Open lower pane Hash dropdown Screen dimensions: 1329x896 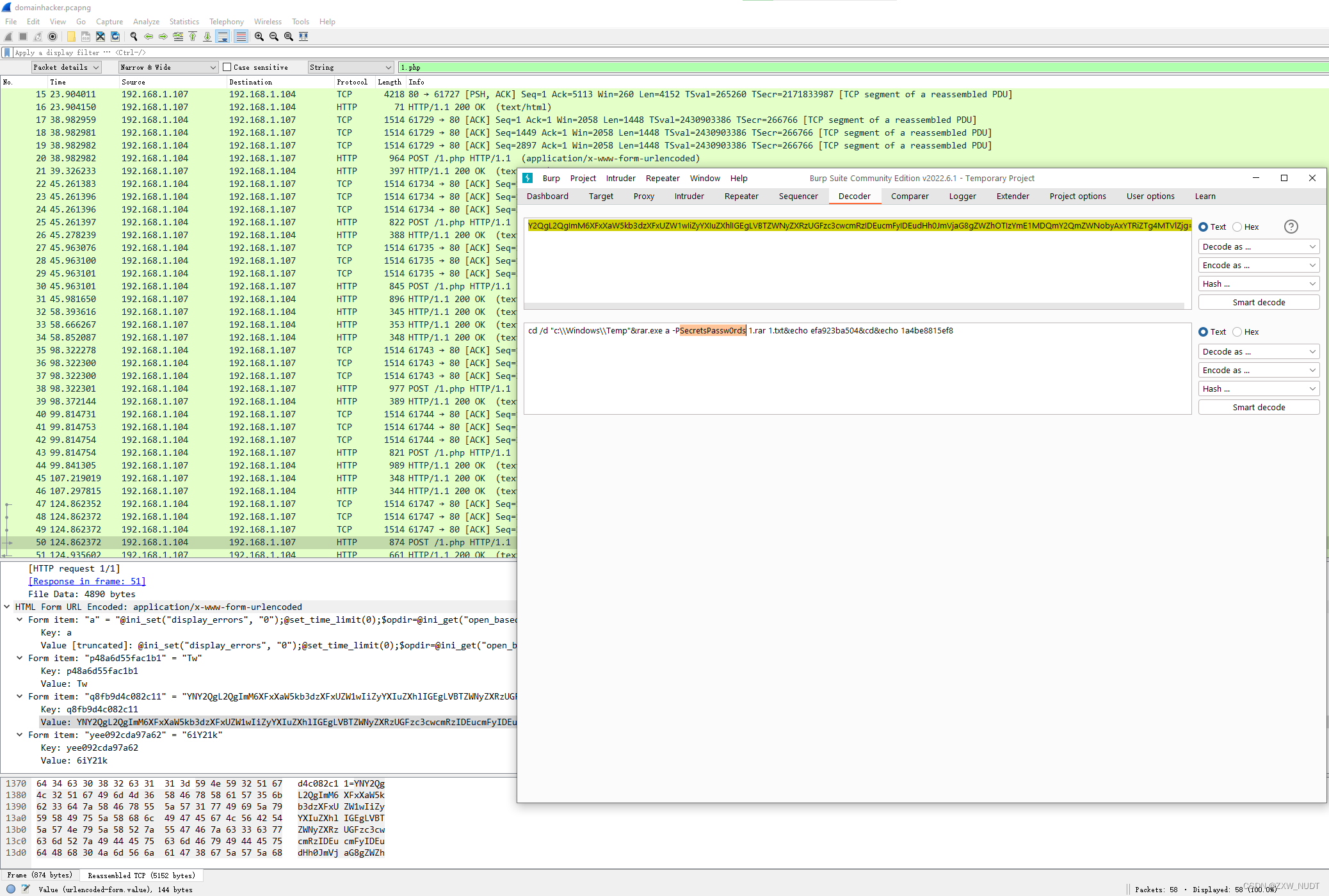pyautogui.click(x=1259, y=388)
